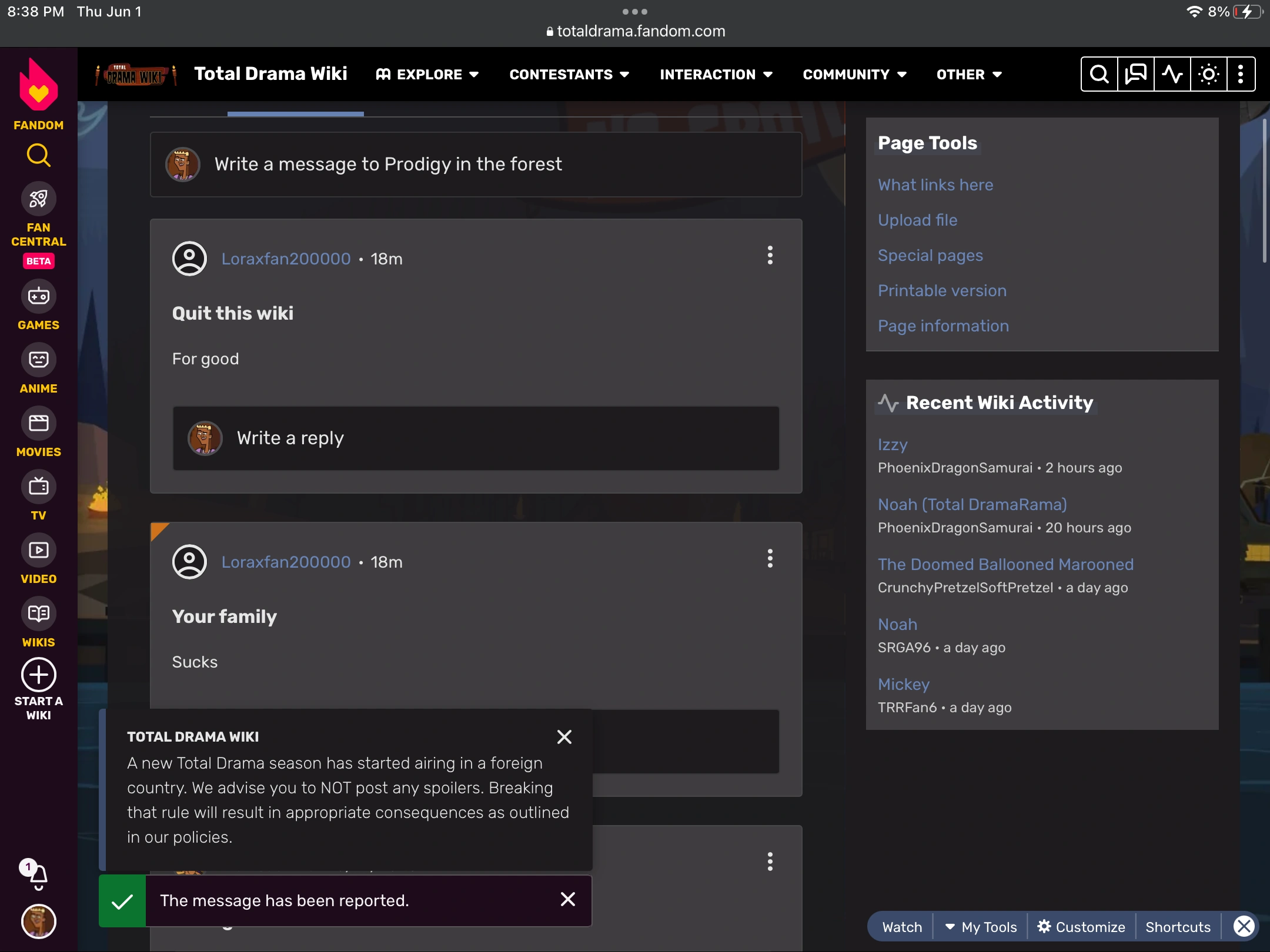Open the Discussions speech bubble icon

(1135, 74)
